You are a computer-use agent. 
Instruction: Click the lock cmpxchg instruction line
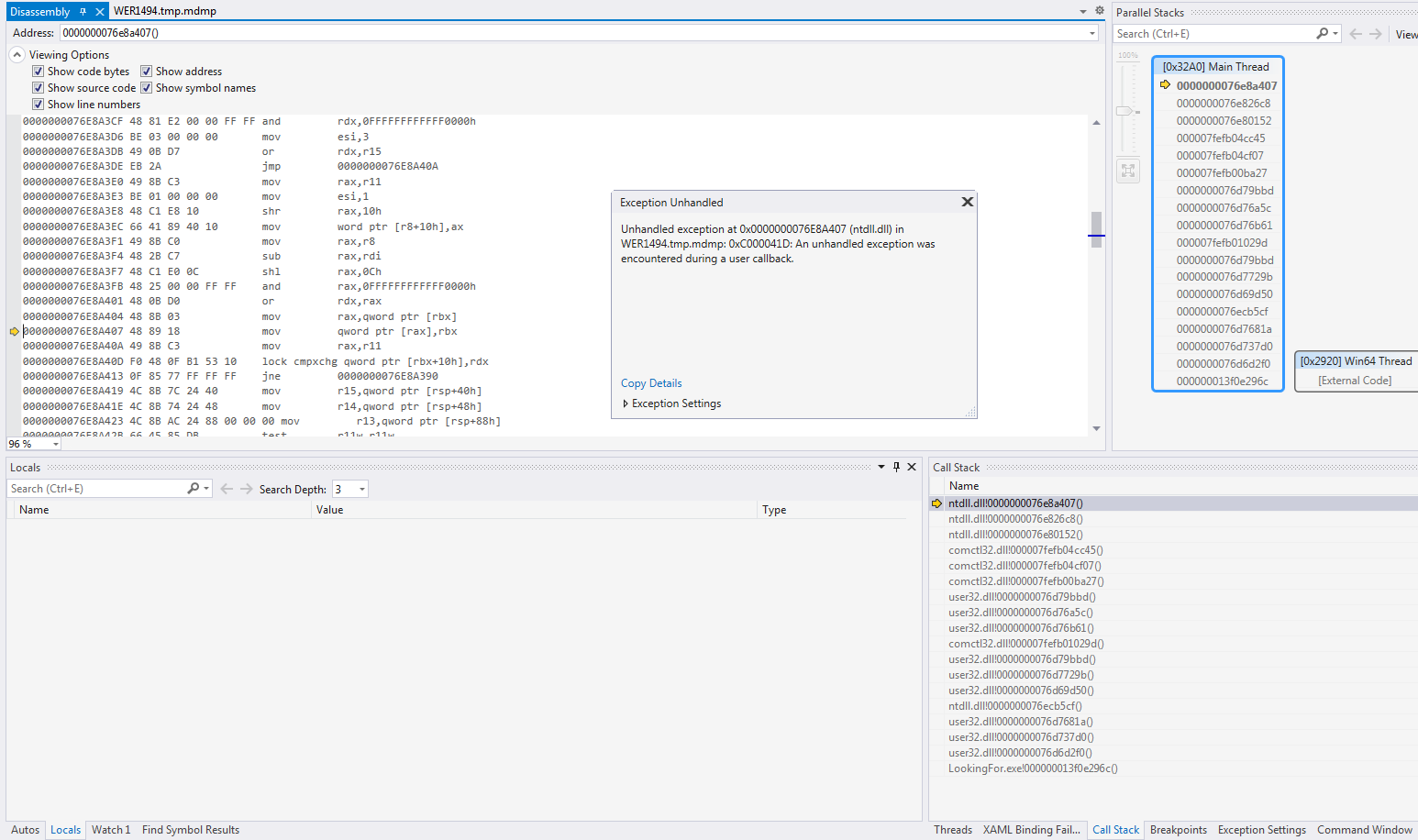[x=256, y=362]
